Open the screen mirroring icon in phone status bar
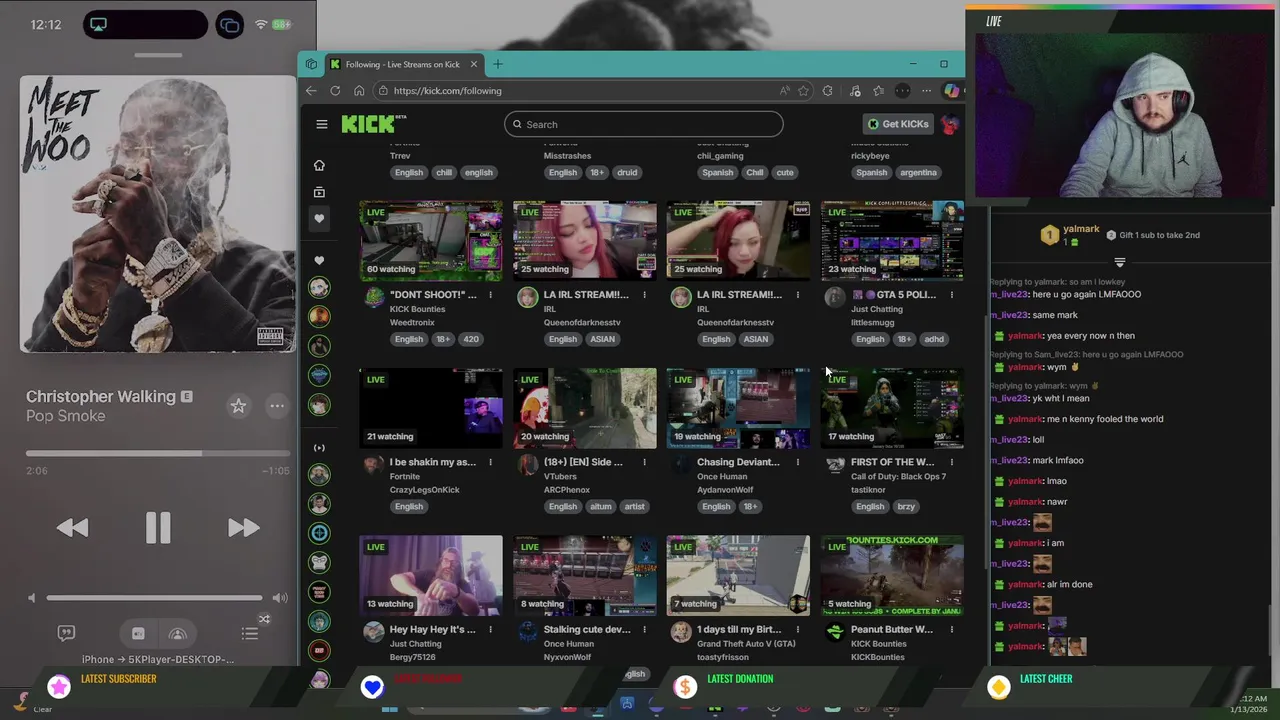Screen dimensions: 1280x720 (x=229, y=25)
